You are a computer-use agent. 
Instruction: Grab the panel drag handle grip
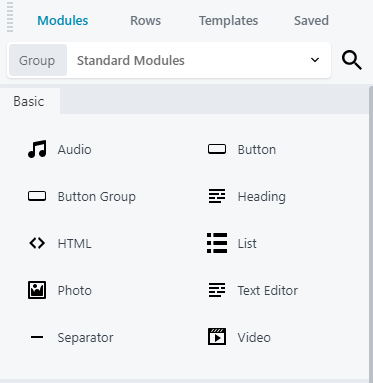pyautogui.click(x=10, y=17)
